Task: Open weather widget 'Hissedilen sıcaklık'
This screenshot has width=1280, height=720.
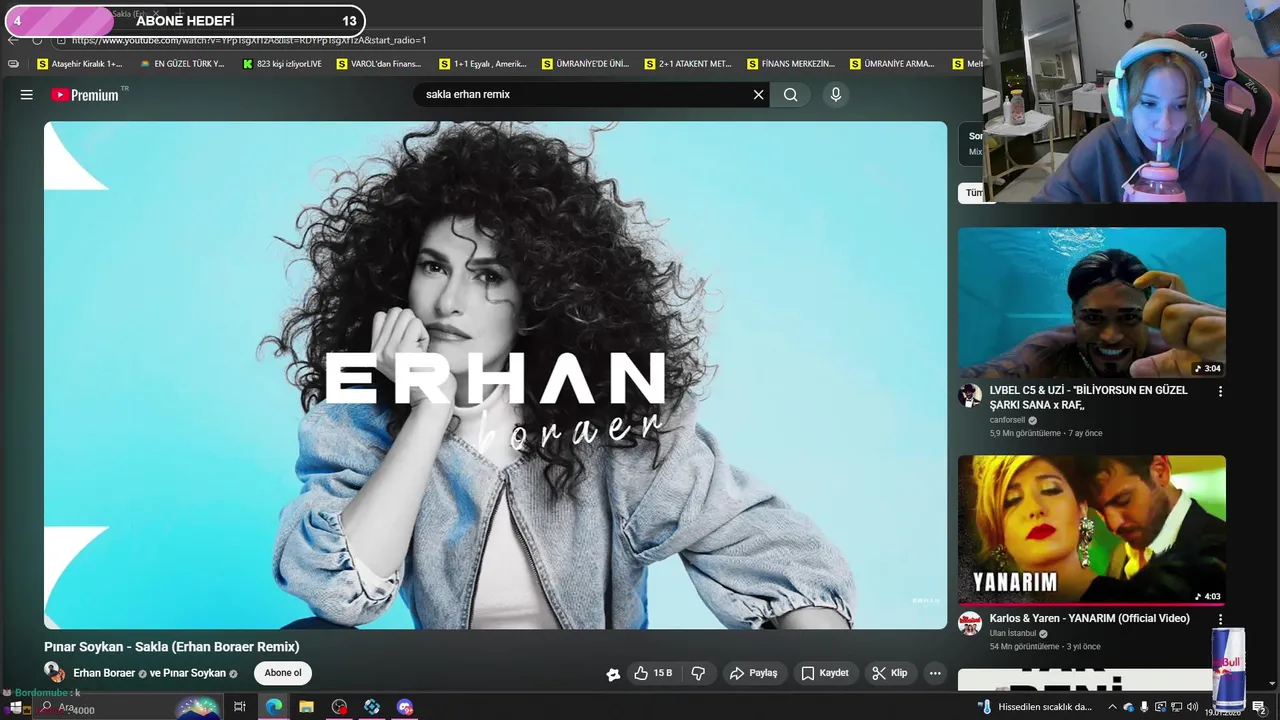Action: [1036, 707]
